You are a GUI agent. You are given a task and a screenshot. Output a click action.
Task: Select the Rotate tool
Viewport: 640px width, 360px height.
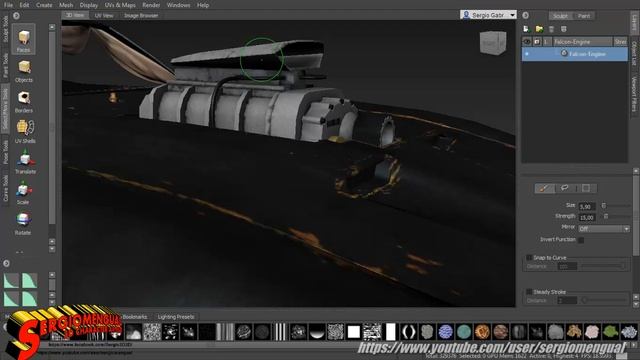click(23, 223)
